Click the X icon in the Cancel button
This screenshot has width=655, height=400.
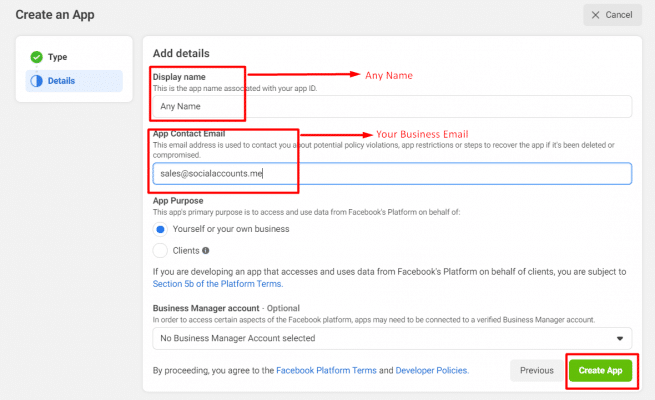(x=596, y=15)
